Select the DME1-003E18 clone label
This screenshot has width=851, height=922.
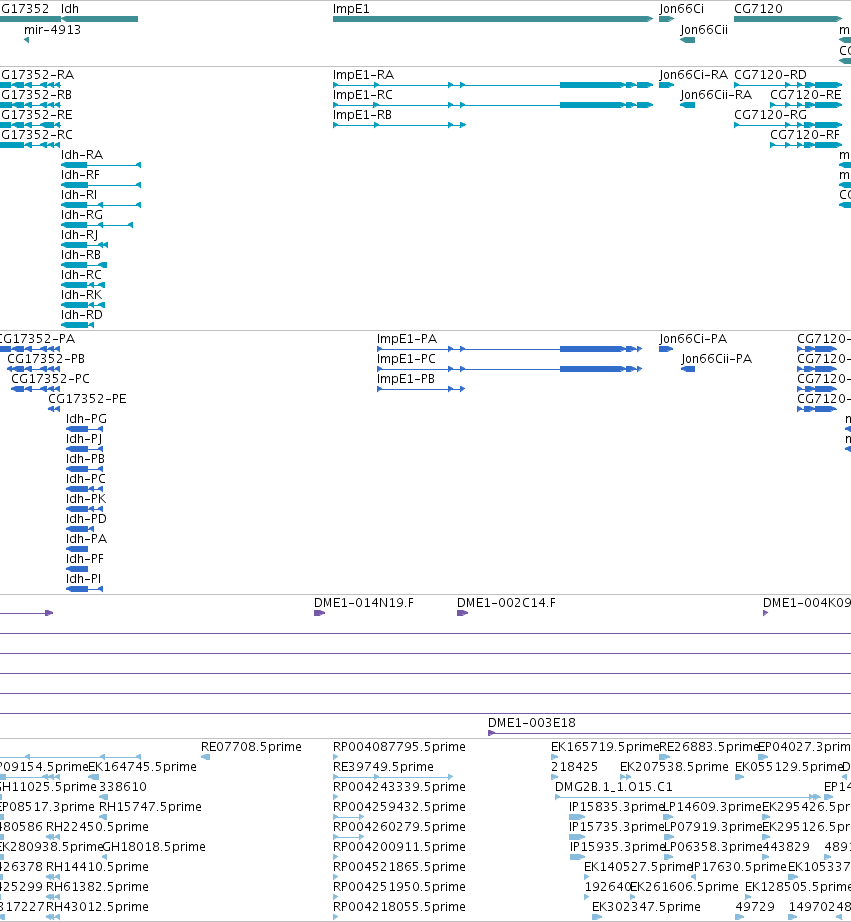tap(532, 723)
